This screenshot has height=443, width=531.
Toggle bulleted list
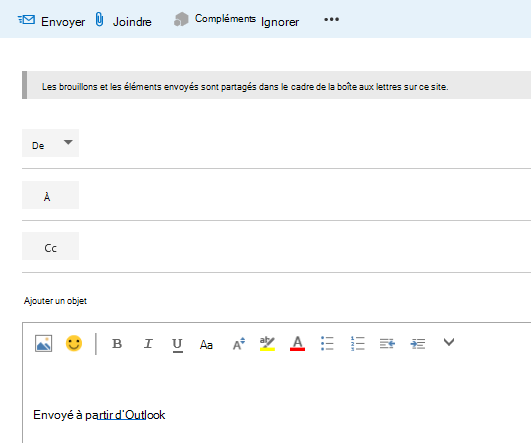pos(327,343)
